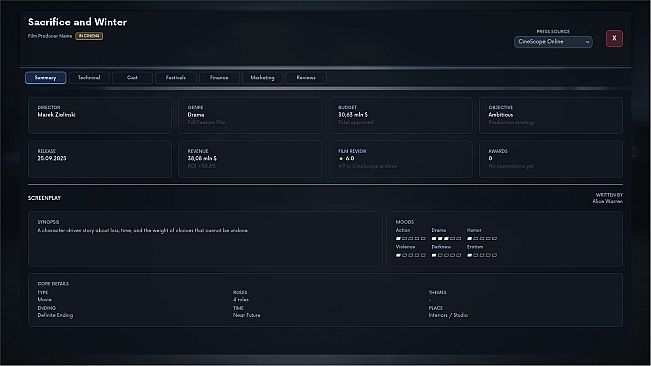Screen dimensions: 651x366
Task: Open the CineScope Online press source dropdown
Action: [553, 42]
